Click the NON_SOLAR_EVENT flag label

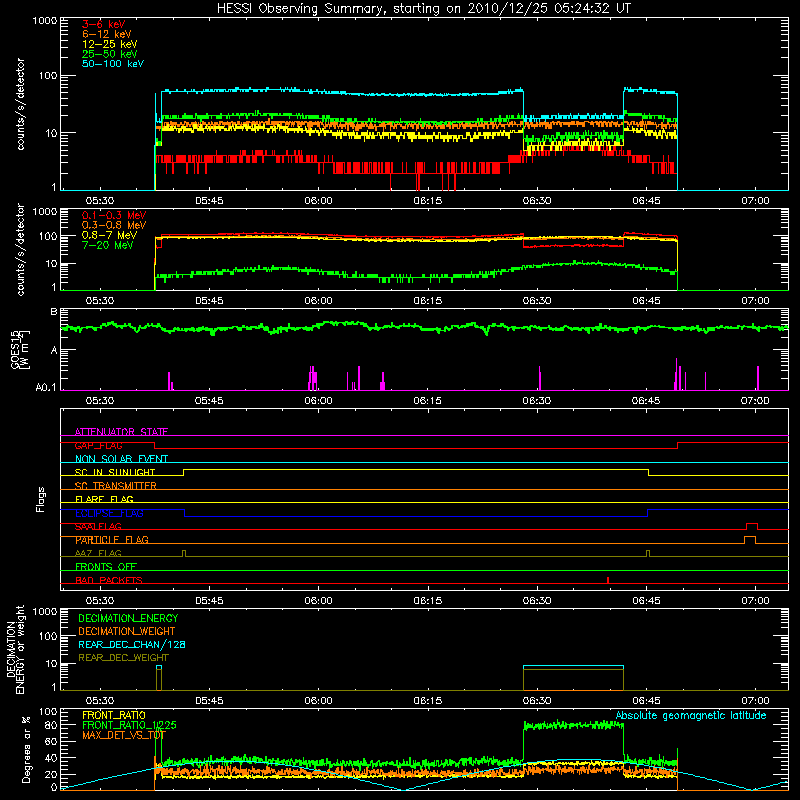[121, 459]
